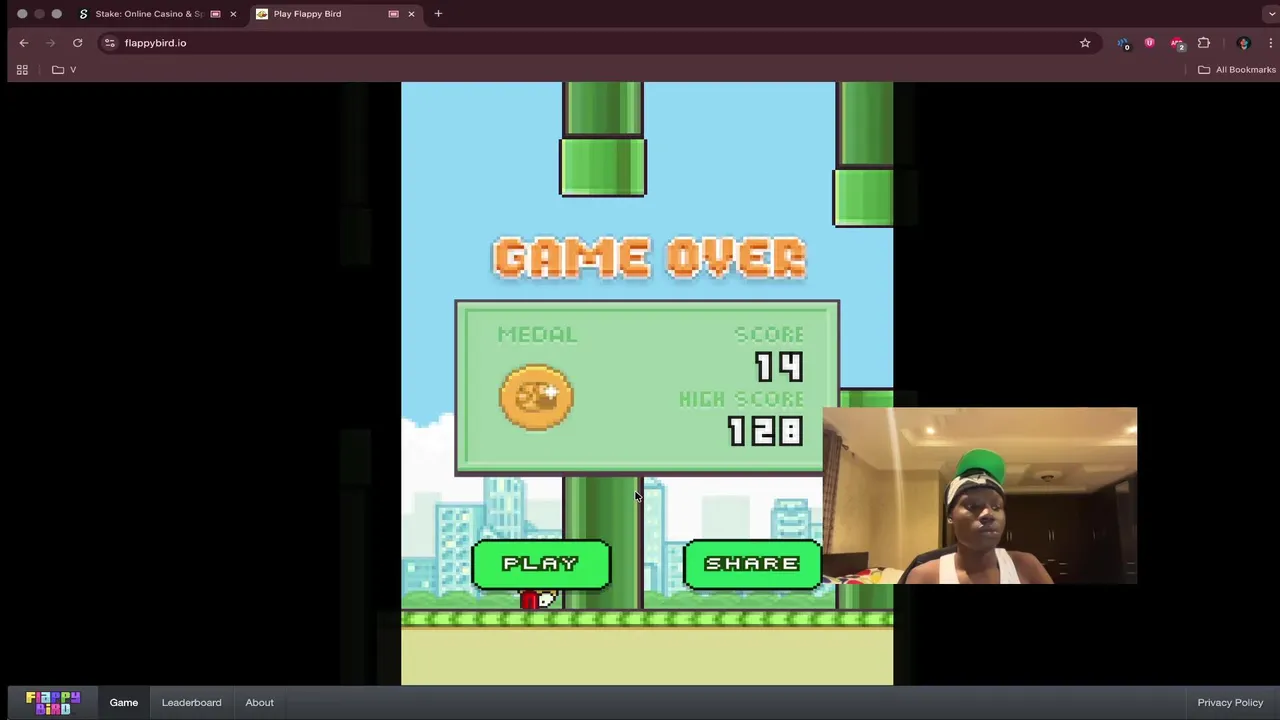Click the score value 14
Viewport: 1280px width, 720px height.
[x=778, y=367]
